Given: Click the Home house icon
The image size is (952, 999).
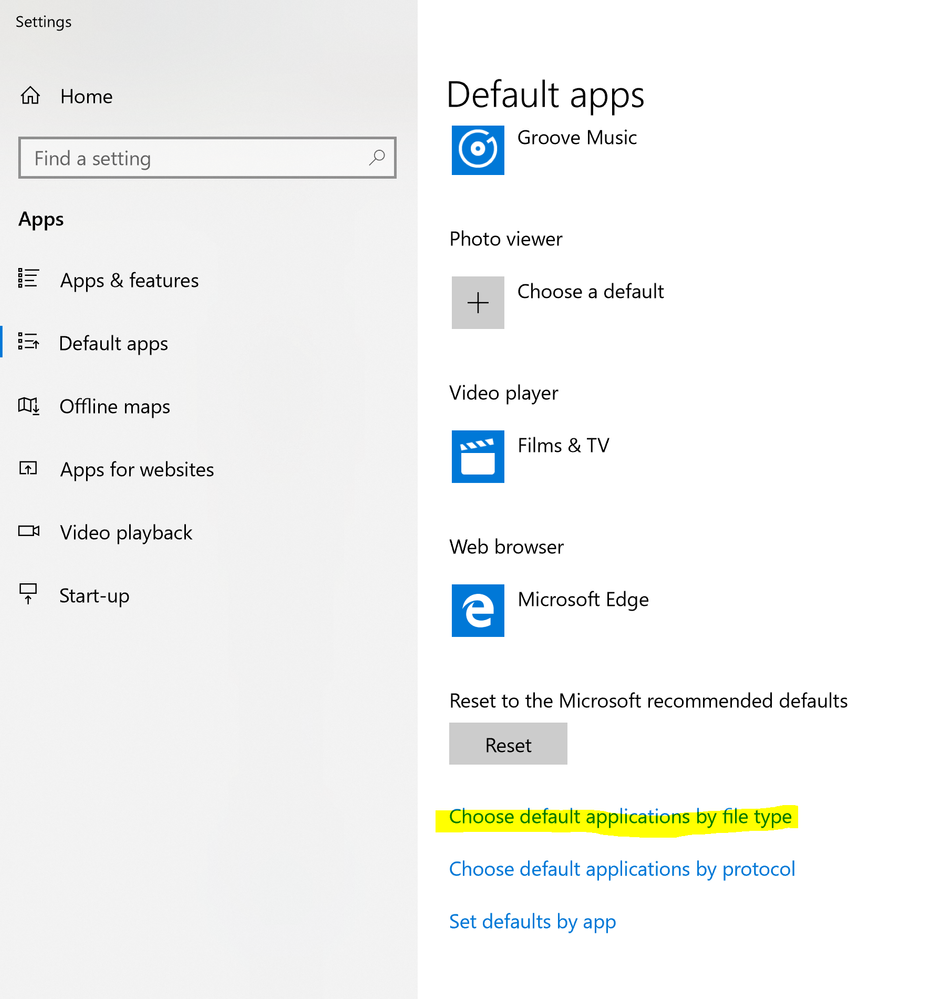Looking at the screenshot, I should pos(30,96).
